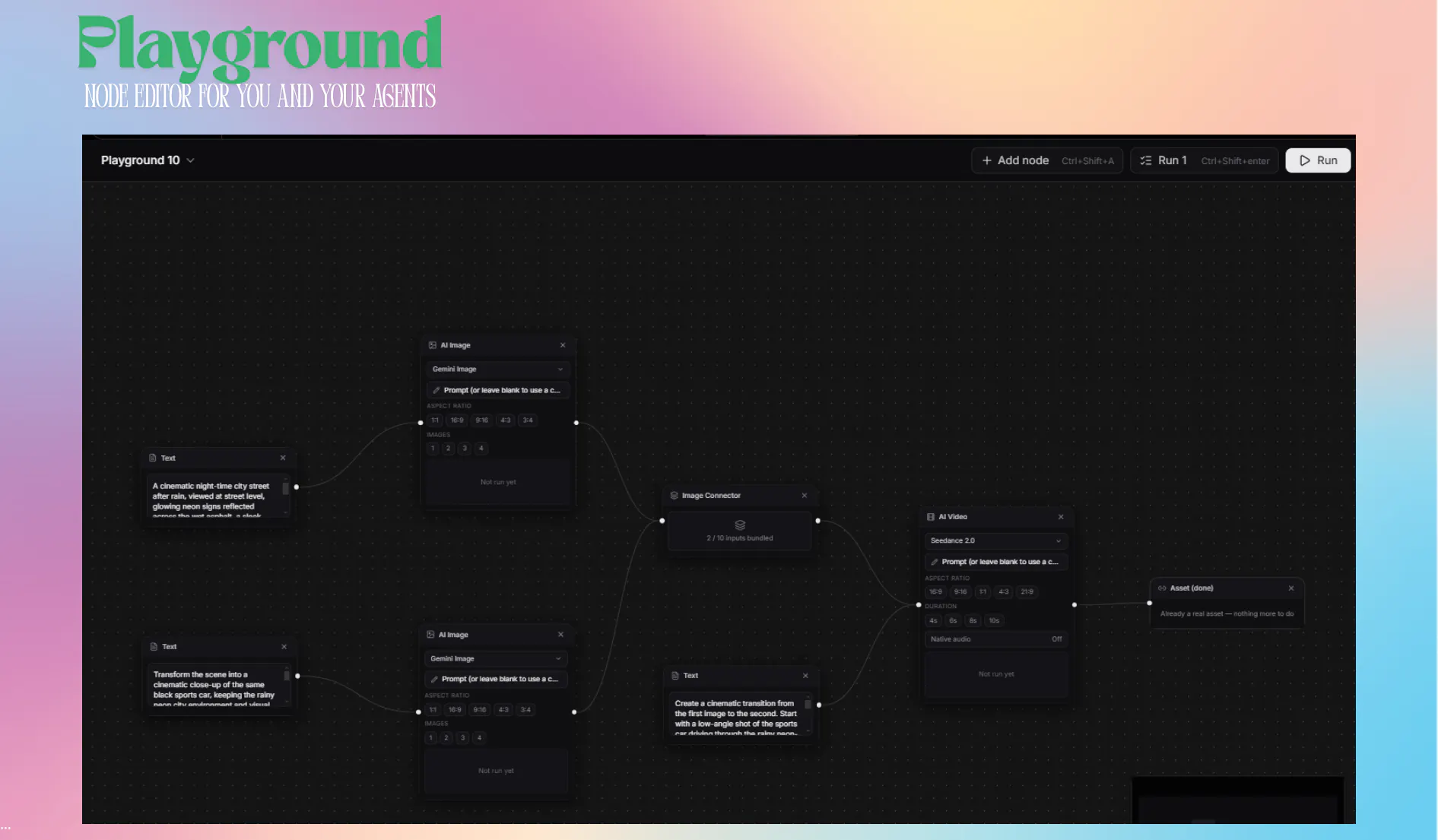1438x840 pixels.
Task: Click the checklist icon on Run 1 button
Action: click(1146, 160)
